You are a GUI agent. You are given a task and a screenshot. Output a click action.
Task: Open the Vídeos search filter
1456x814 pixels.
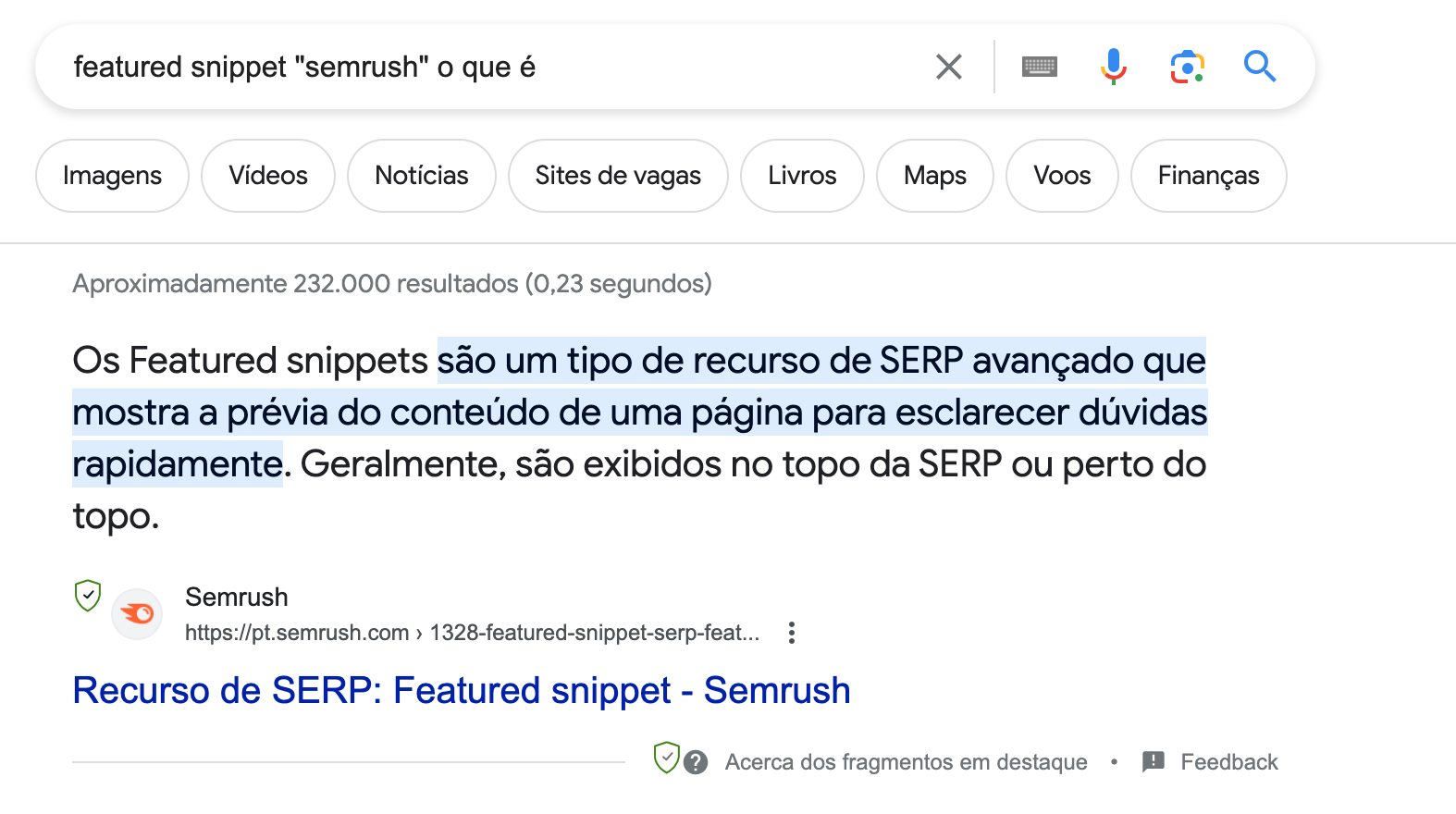tap(267, 175)
